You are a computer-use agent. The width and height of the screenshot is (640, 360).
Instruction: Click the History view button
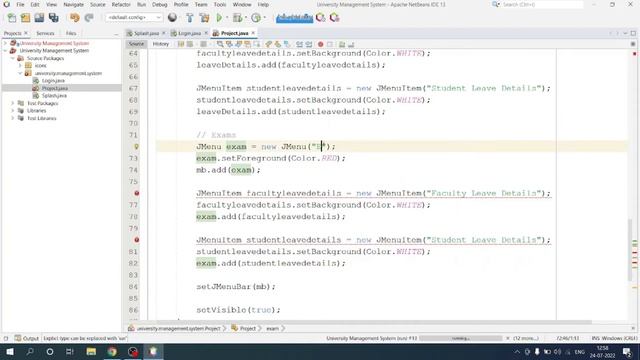click(160, 44)
